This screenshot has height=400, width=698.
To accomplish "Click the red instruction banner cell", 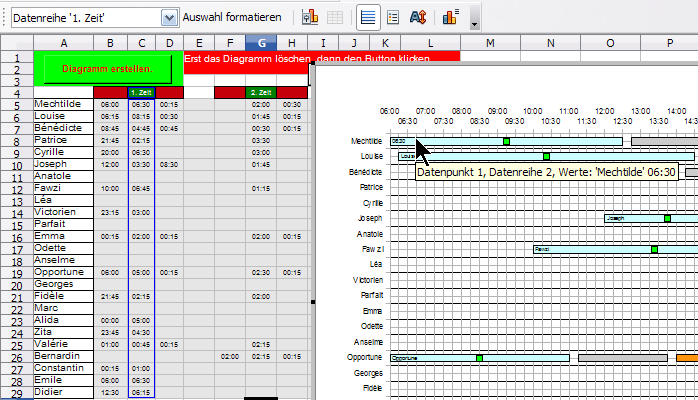I will [321, 59].
